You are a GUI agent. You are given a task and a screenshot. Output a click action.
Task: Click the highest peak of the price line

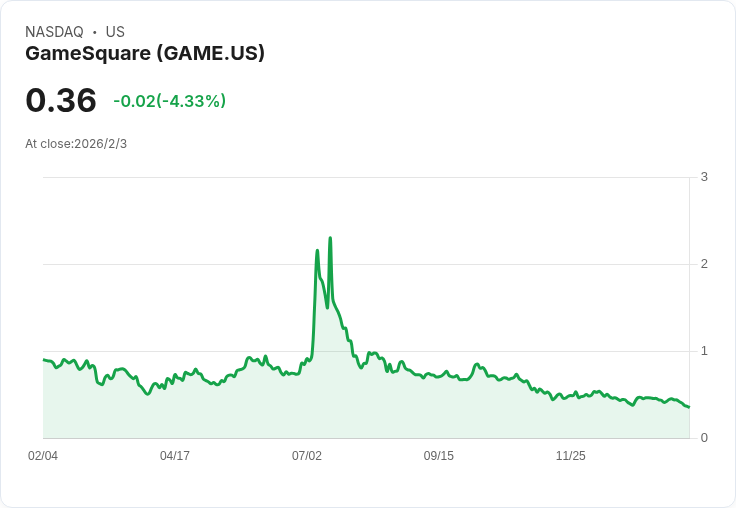click(330, 238)
